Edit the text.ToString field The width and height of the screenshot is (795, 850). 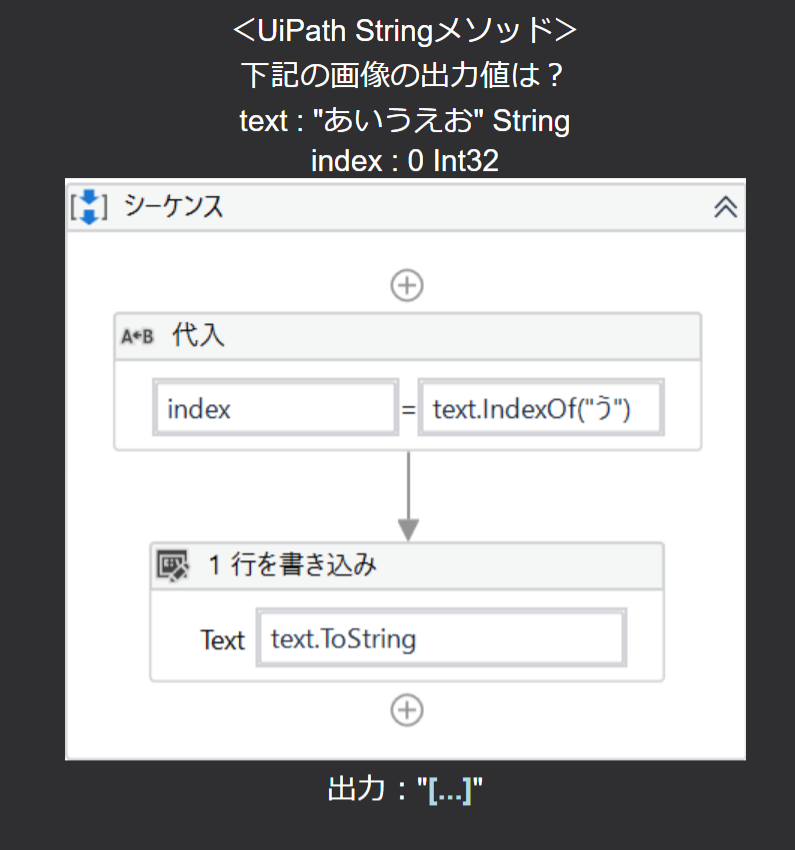coord(441,638)
